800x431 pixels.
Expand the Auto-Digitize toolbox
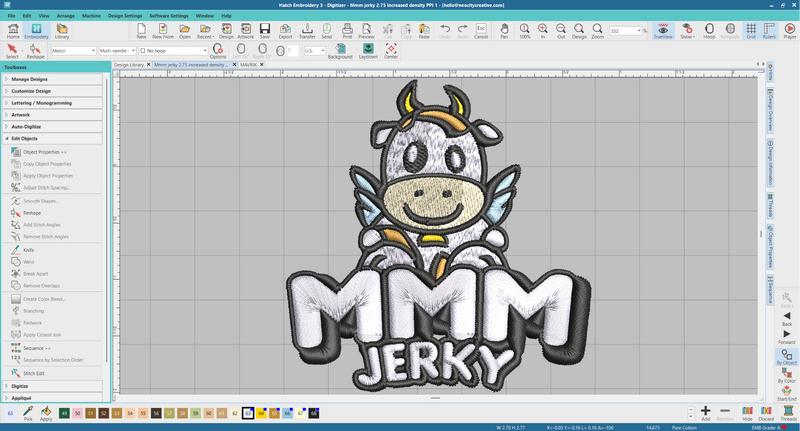tap(53, 126)
